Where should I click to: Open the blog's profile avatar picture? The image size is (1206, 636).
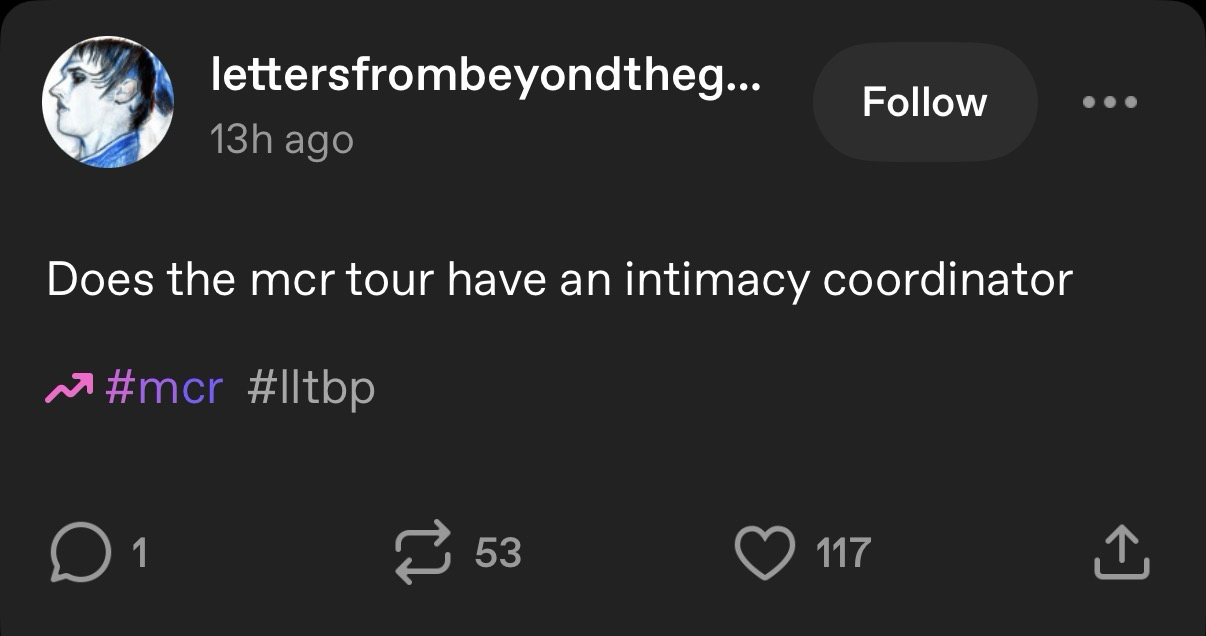[108, 102]
